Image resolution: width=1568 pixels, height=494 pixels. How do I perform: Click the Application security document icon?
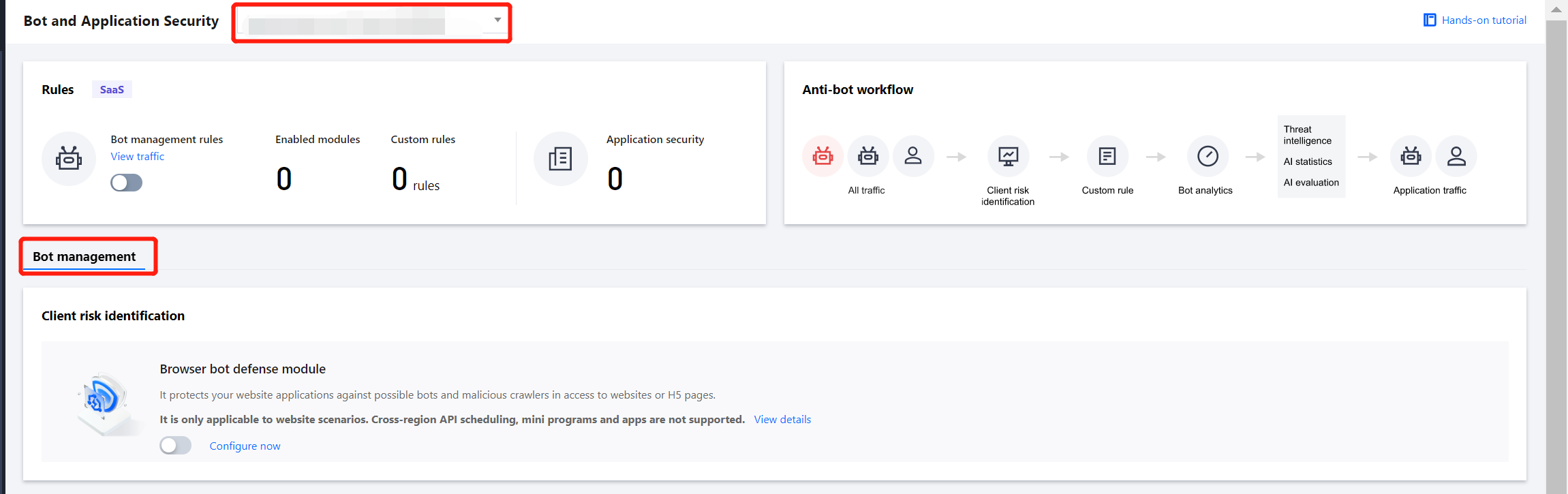[560, 158]
